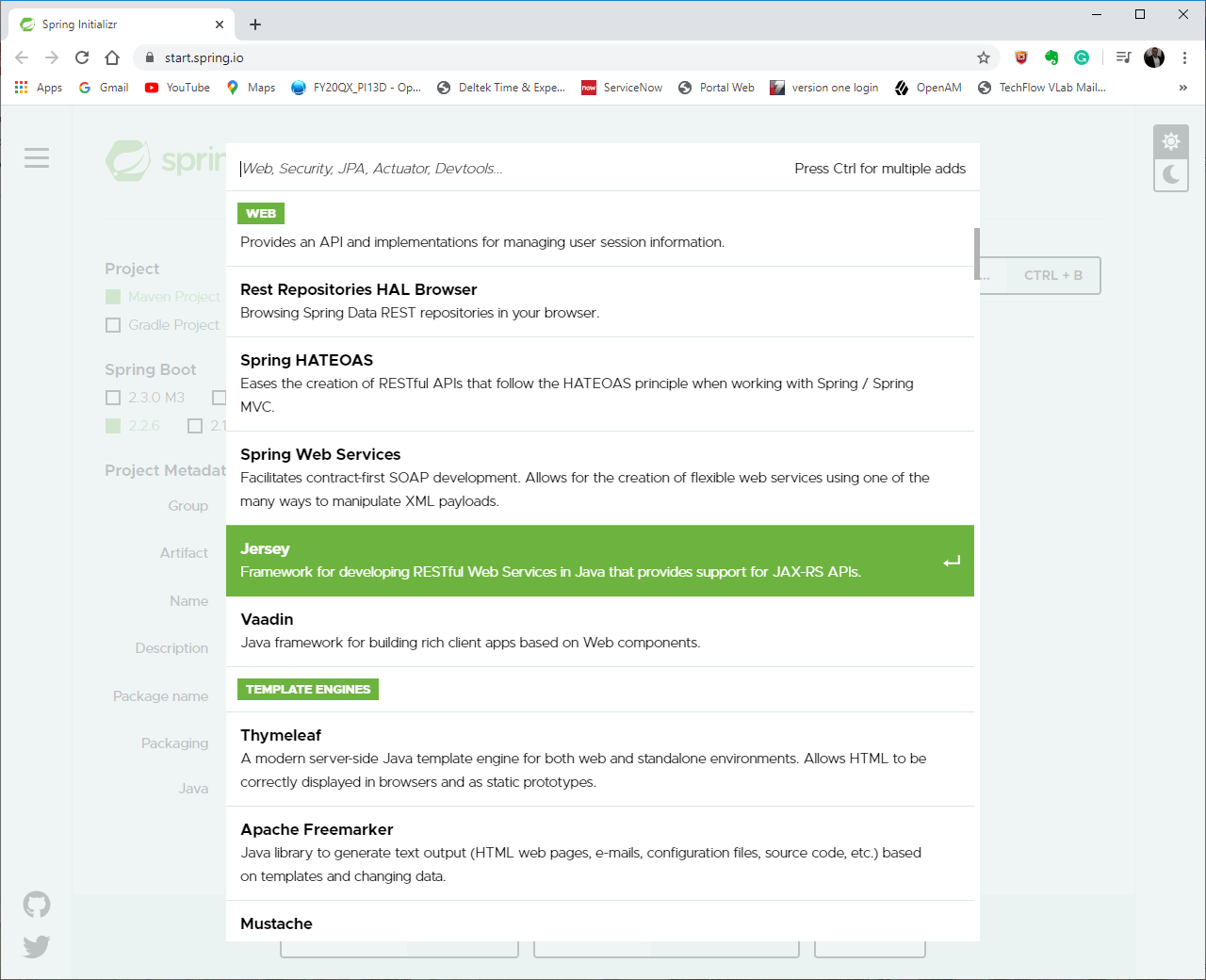The height and width of the screenshot is (980, 1206).
Task: Open the hamburger menu on the left
Action: (x=37, y=157)
